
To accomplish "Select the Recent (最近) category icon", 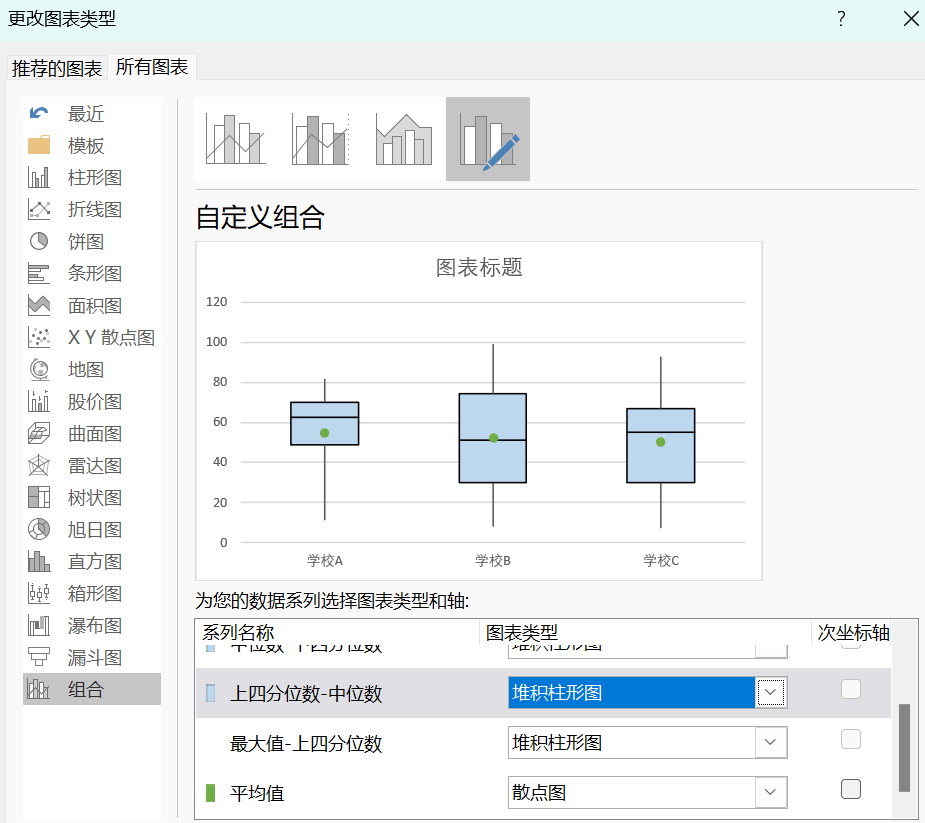I will pyautogui.click(x=39, y=113).
